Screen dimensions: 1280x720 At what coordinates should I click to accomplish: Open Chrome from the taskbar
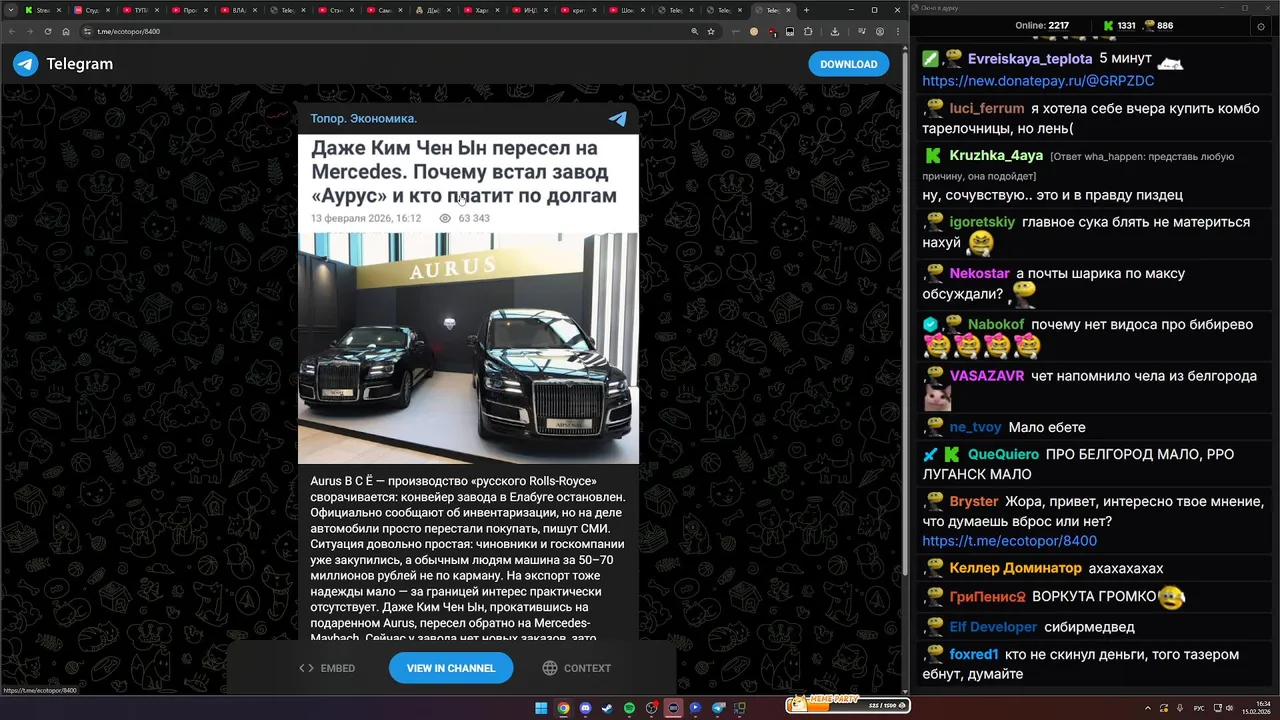pos(563,708)
